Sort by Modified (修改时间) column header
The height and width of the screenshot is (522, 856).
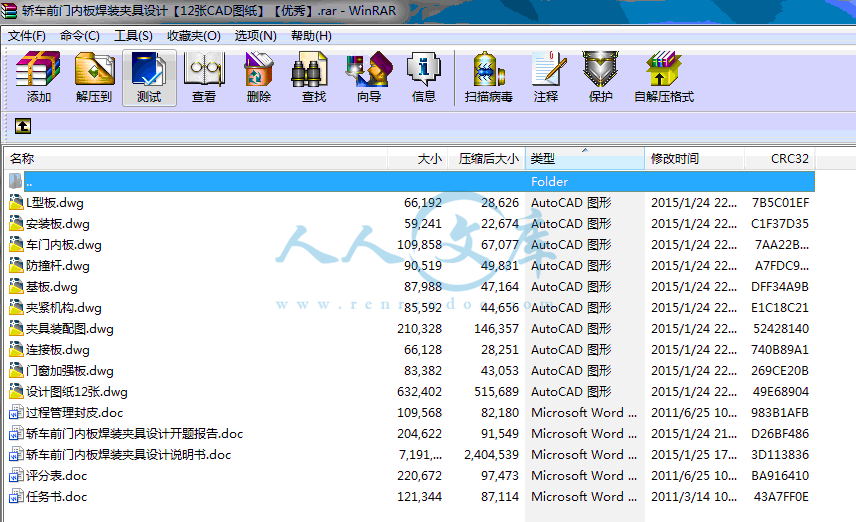click(694, 158)
